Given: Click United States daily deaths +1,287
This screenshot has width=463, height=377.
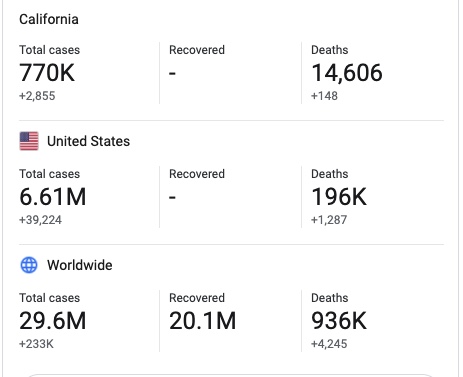Looking at the screenshot, I should pos(329,220).
